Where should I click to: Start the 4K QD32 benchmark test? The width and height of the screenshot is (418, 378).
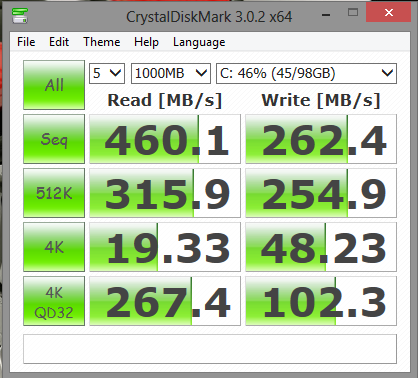tap(54, 301)
